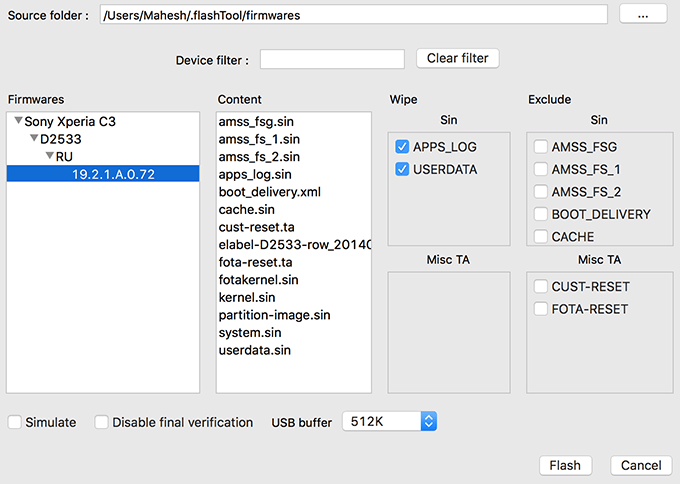Viewport: 680px width, 484px height.
Task: Click the Flash button
Action: (x=565, y=465)
